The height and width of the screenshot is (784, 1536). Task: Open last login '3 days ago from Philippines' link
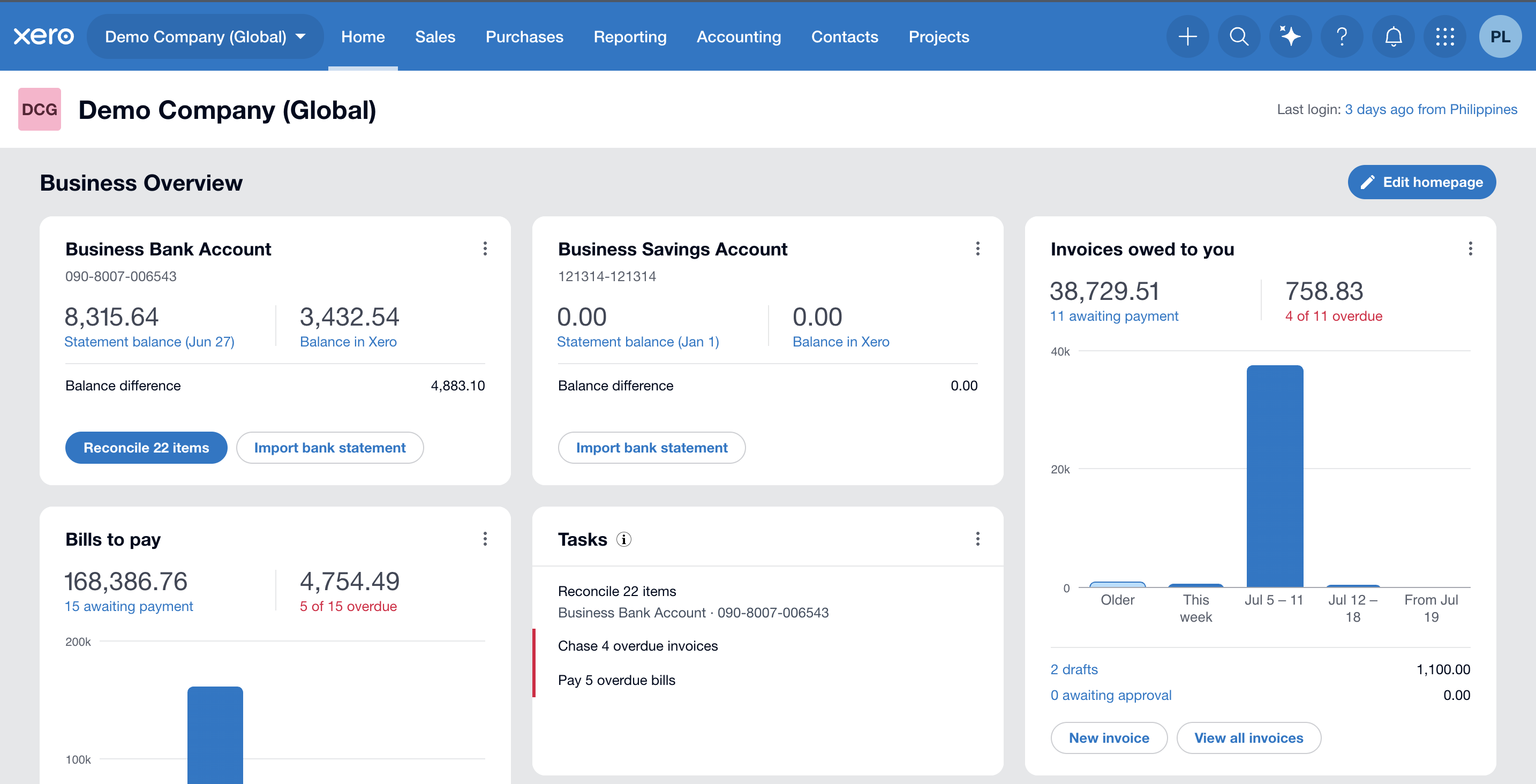tap(1430, 110)
